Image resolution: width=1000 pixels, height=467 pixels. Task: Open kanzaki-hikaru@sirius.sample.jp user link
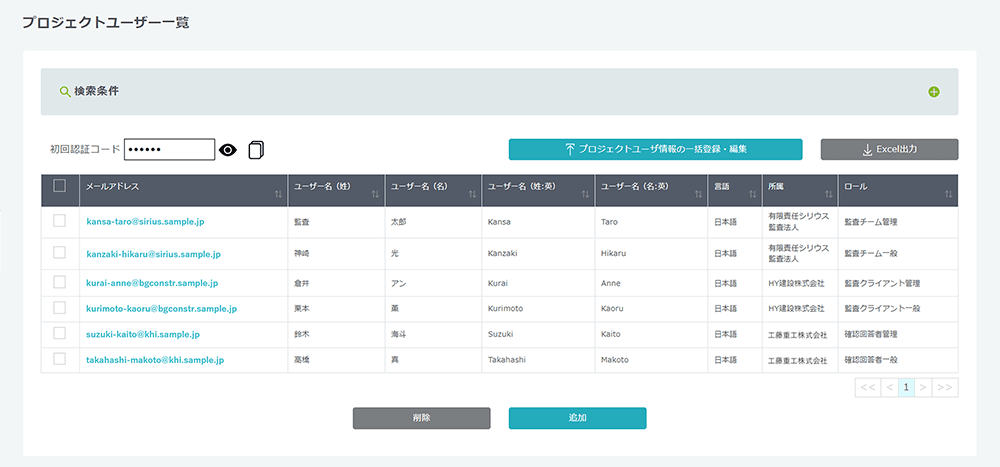click(153, 255)
